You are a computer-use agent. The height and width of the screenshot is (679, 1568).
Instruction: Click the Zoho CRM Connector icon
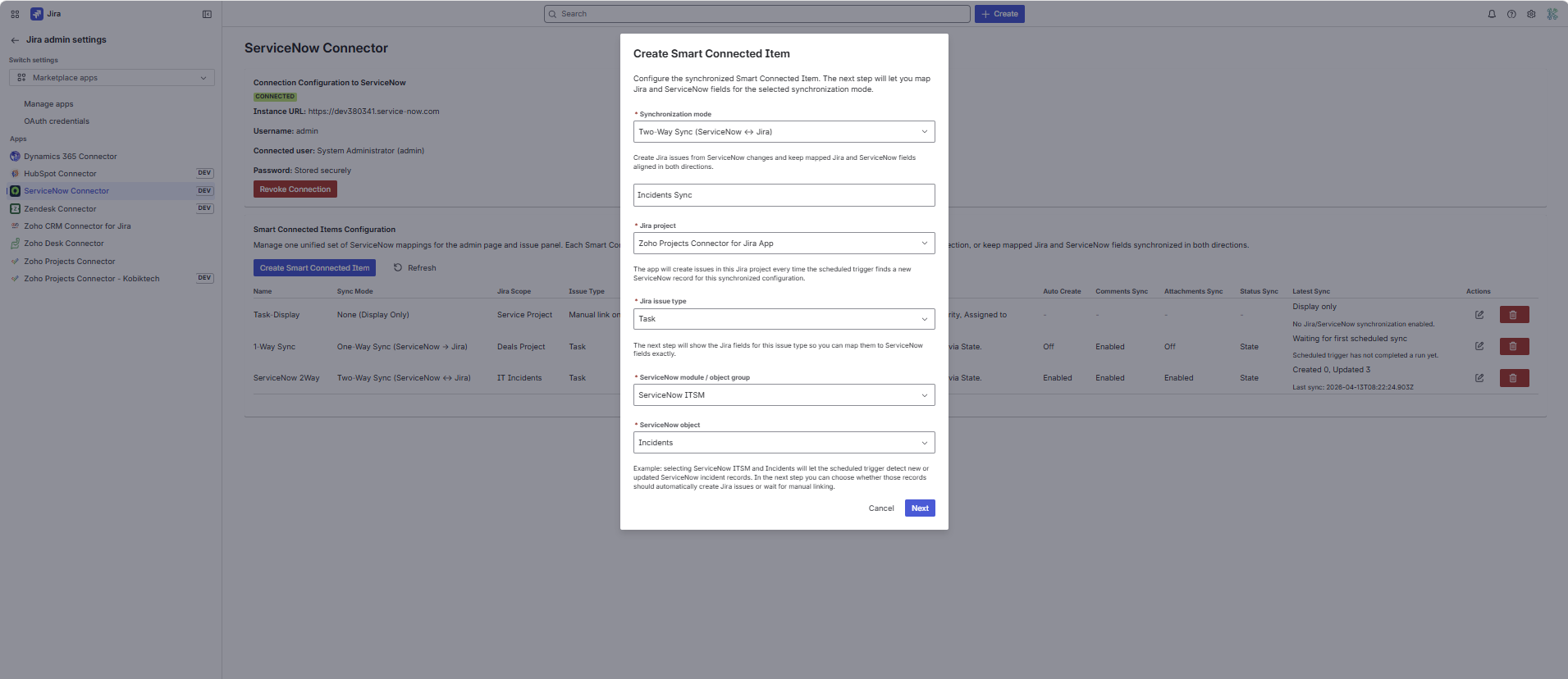(x=15, y=226)
